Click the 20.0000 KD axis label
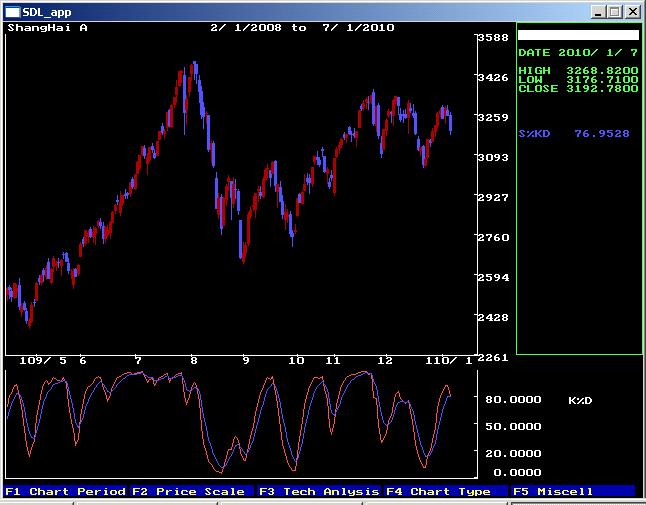646x505 pixels. tap(513, 453)
